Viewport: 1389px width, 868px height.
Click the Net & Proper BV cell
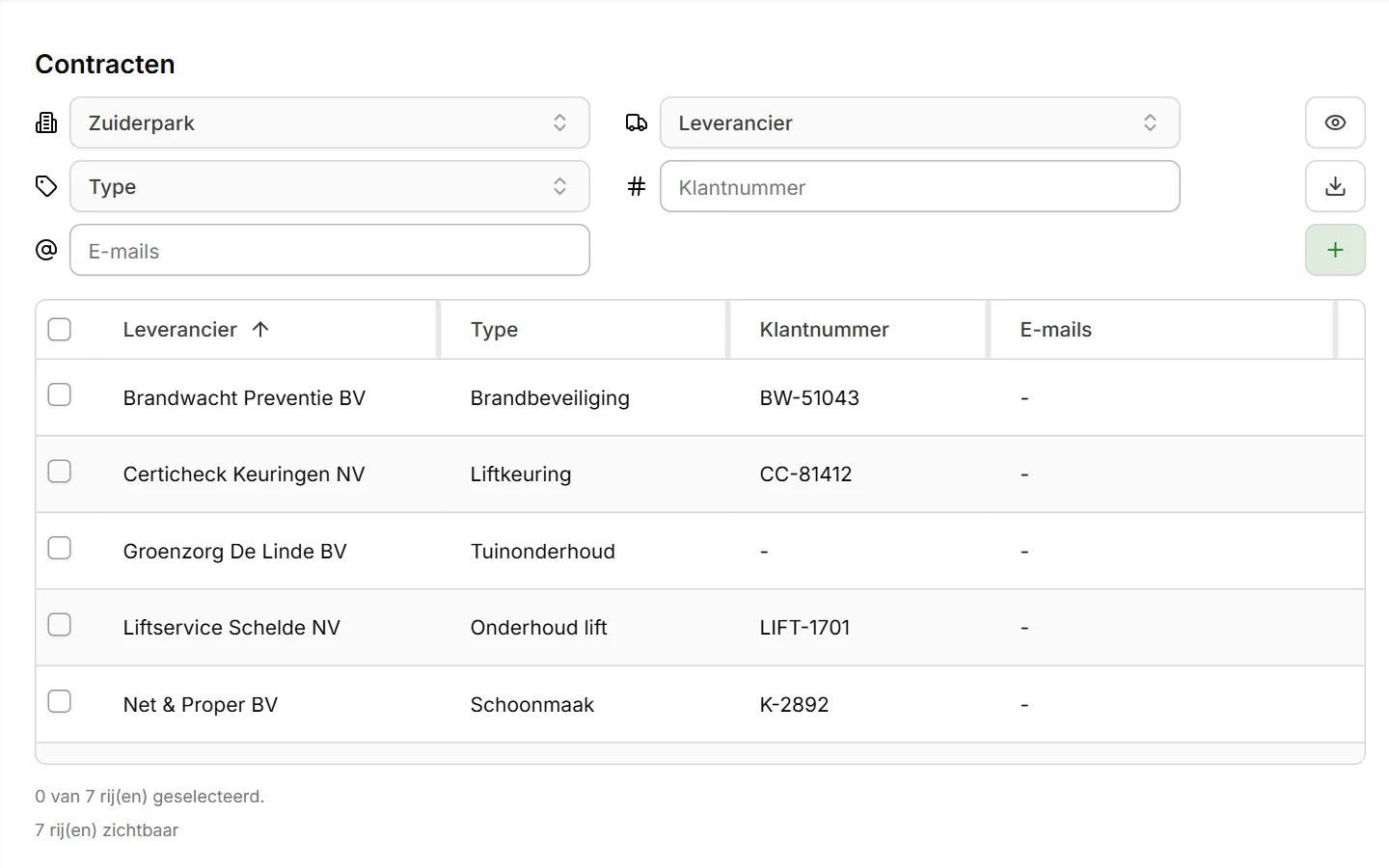click(201, 704)
